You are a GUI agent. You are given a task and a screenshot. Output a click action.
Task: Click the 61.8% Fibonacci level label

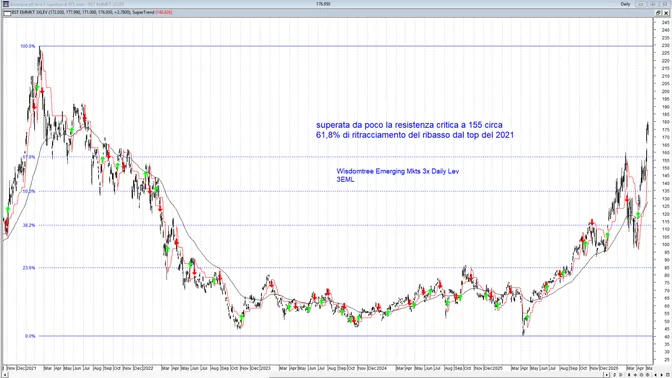point(29,157)
